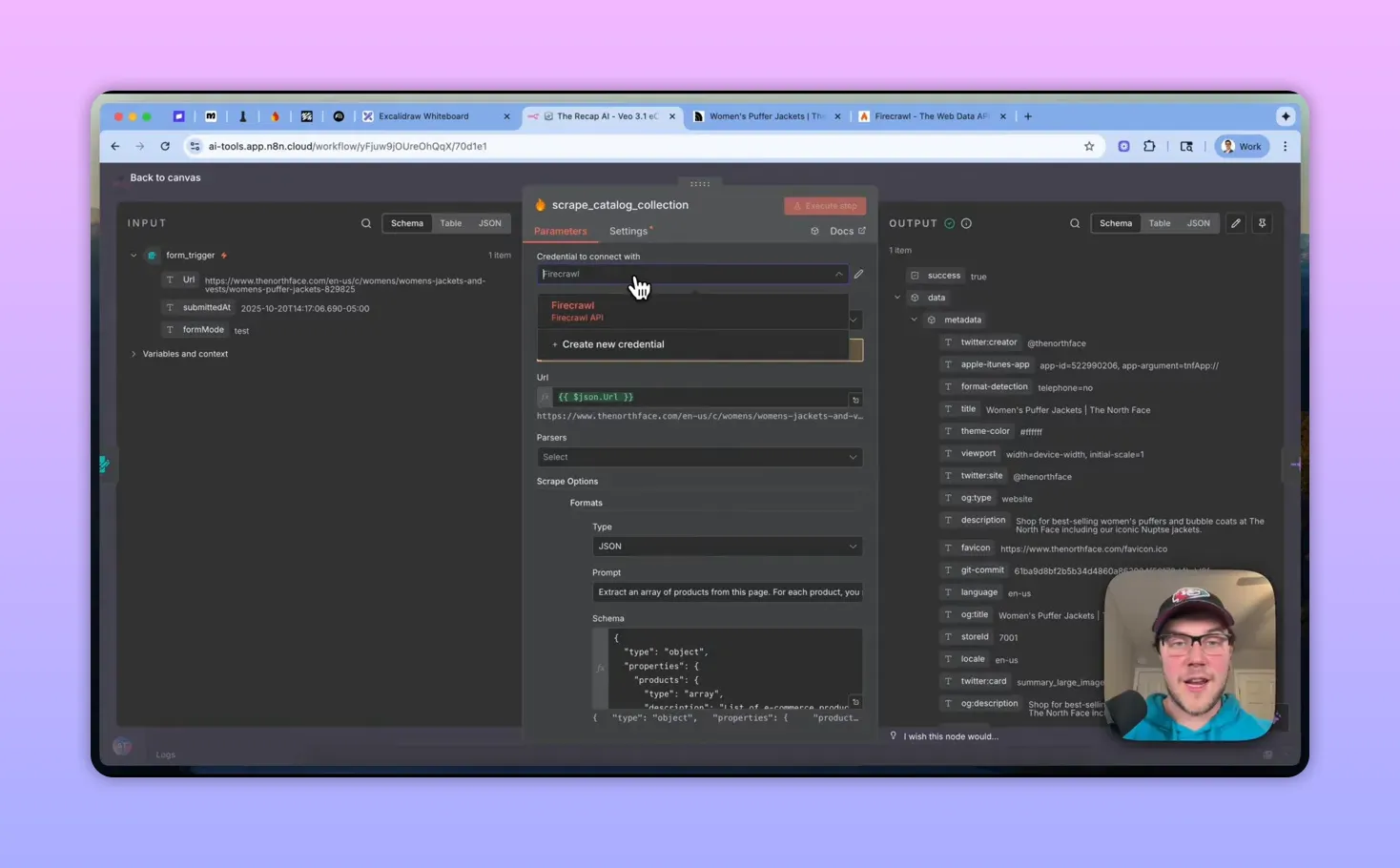Image resolution: width=1400 pixels, height=868 pixels.
Task: Click the search icon in the OUTPUT panel
Action: click(1075, 223)
